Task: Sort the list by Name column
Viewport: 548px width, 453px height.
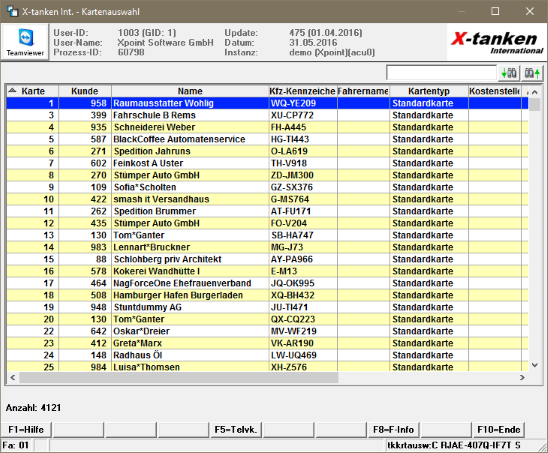Action: point(190,91)
